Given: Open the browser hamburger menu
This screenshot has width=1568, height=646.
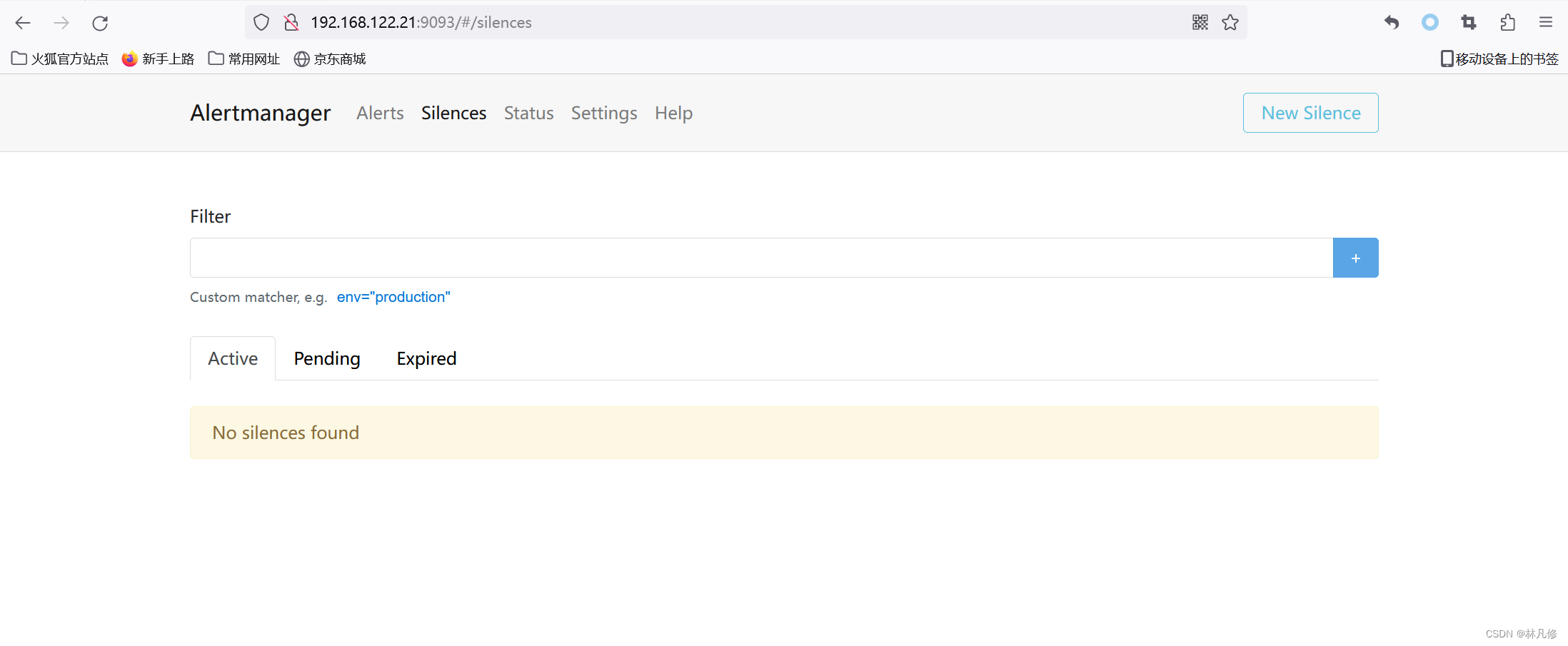Looking at the screenshot, I should click(1546, 22).
